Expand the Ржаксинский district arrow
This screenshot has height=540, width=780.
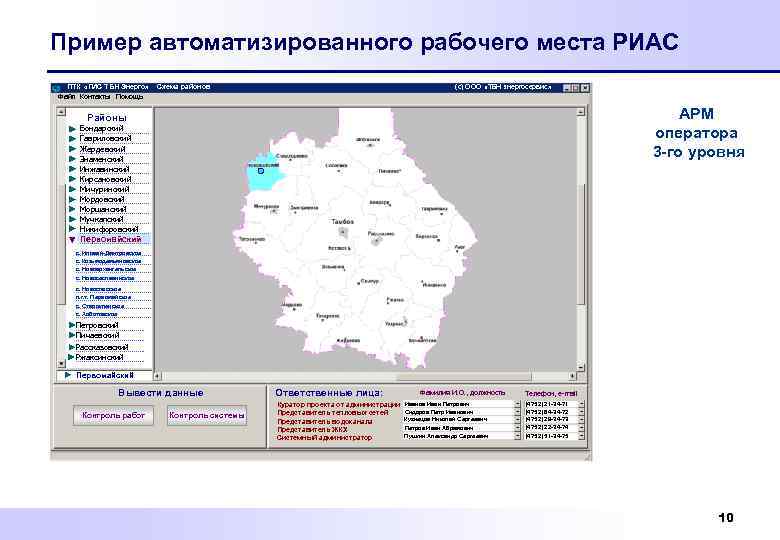click(71, 358)
